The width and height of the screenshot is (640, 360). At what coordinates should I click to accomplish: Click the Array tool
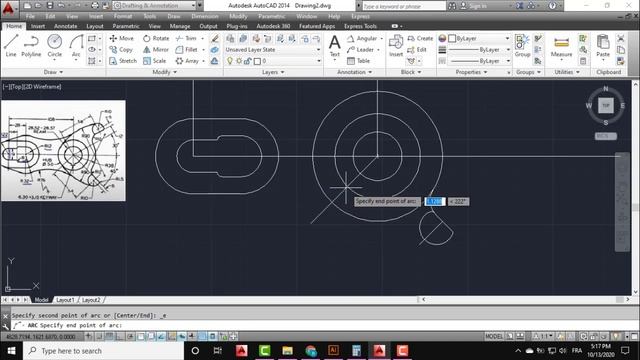[187, 61]
